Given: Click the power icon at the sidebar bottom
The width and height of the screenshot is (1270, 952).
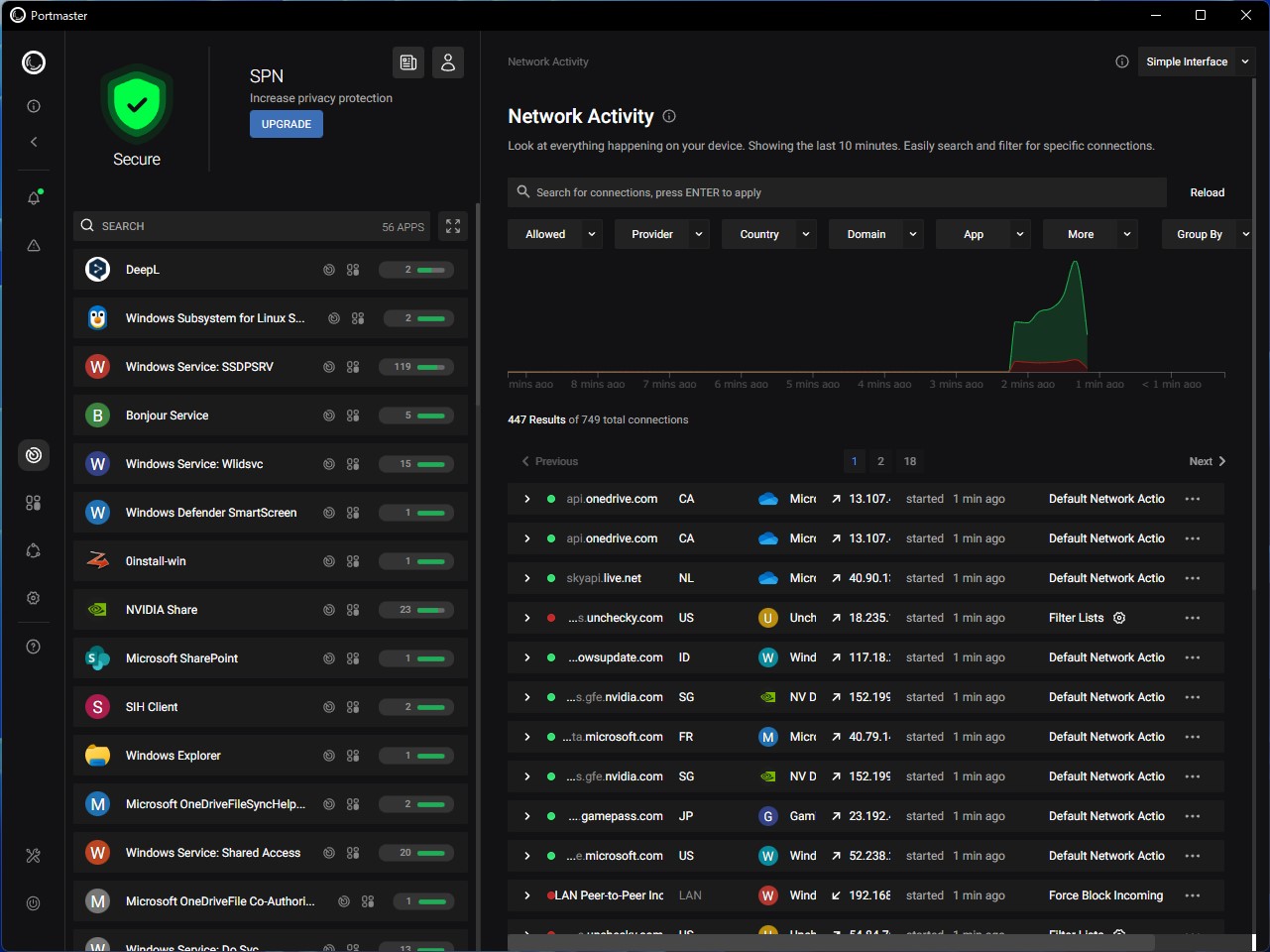Looking at the screenshot, I should pyautogui.click(x=33, y=902).
